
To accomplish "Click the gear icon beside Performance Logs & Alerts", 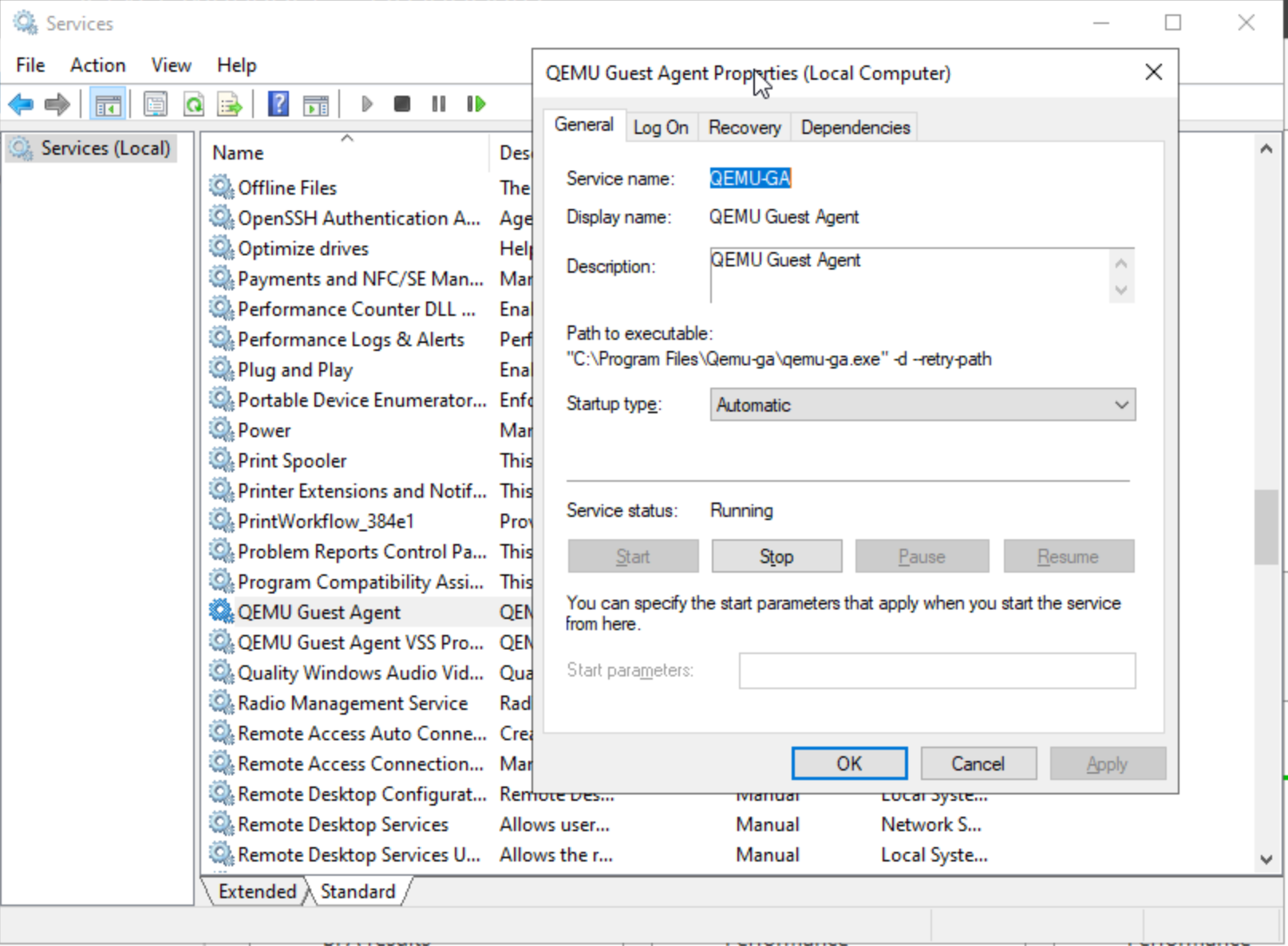I will [x=221, y=339].
